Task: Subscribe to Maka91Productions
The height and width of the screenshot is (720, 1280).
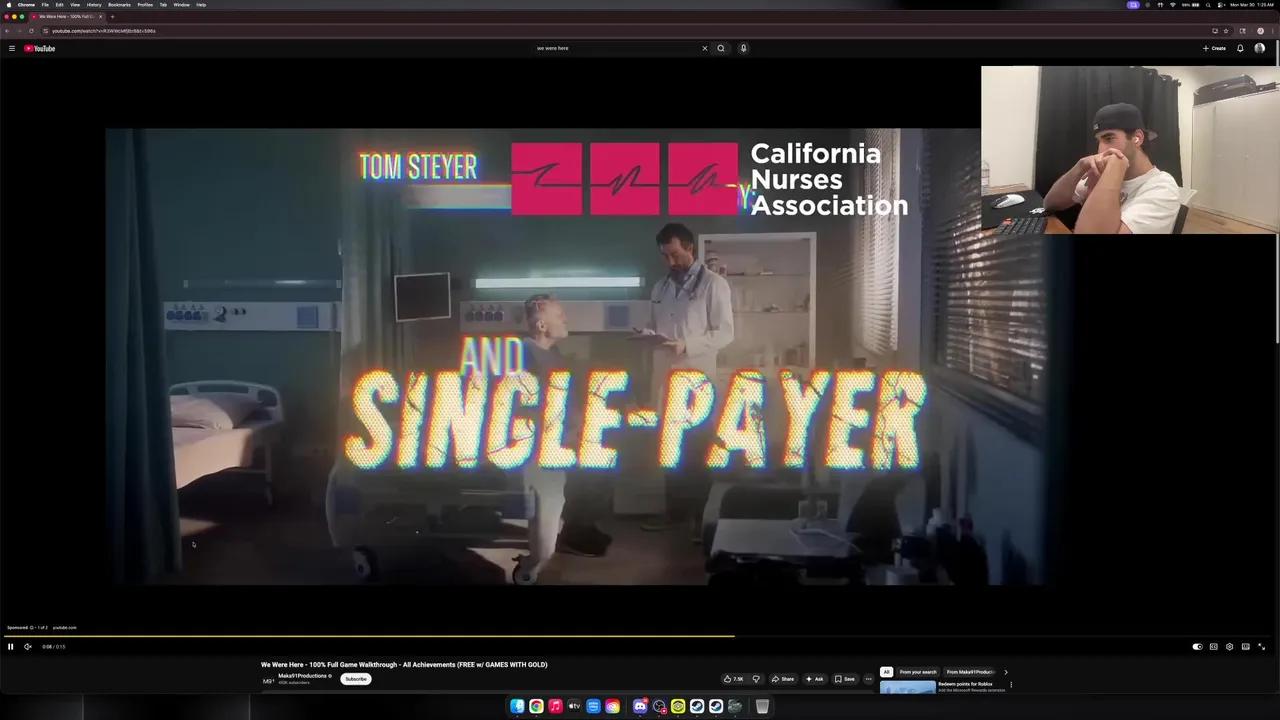Action: point(355,679)
